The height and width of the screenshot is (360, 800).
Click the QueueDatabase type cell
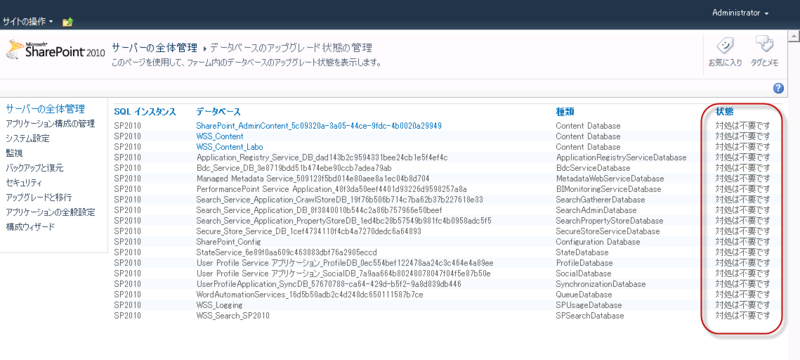[584, 295]
